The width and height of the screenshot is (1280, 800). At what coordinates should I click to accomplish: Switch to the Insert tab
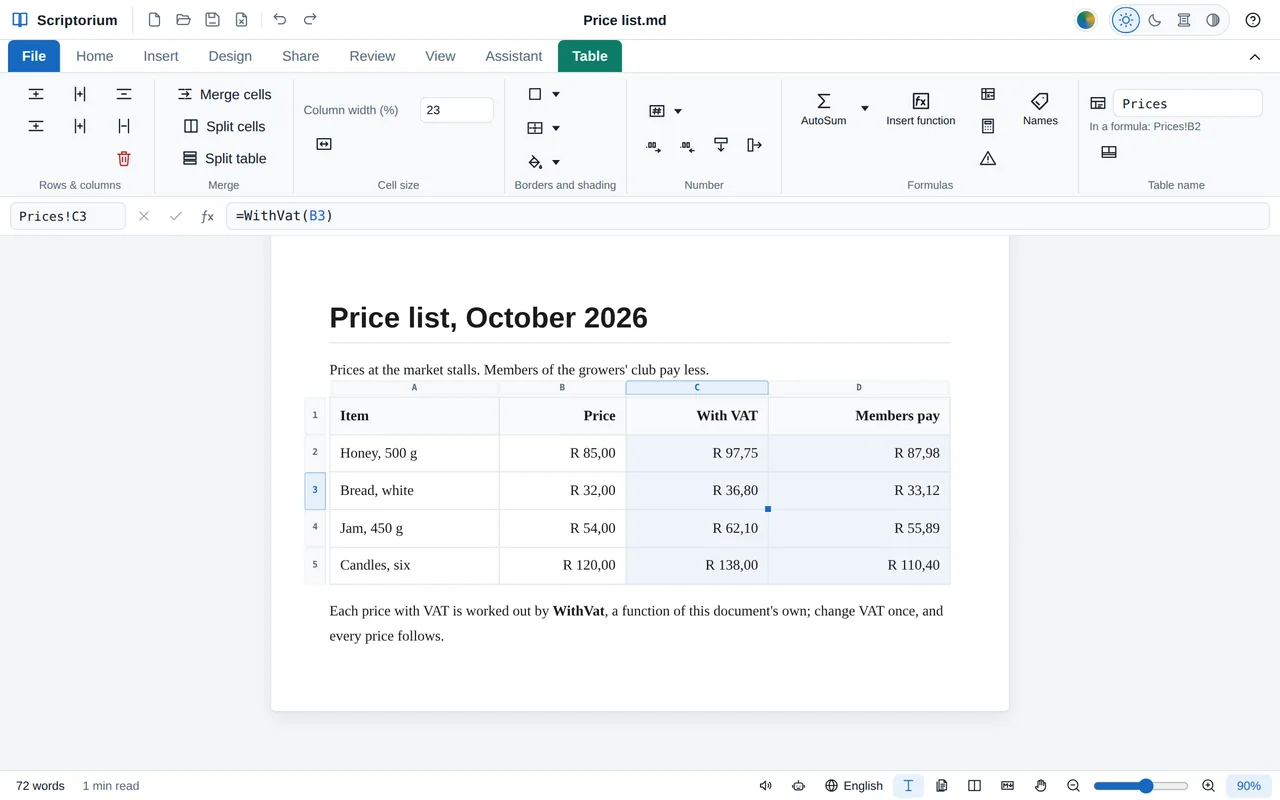coord(161,56)
